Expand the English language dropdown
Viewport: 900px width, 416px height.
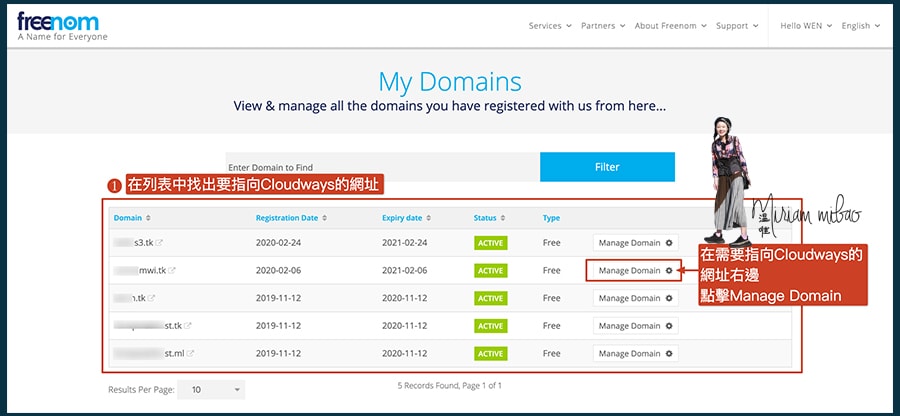coord(860,26)
